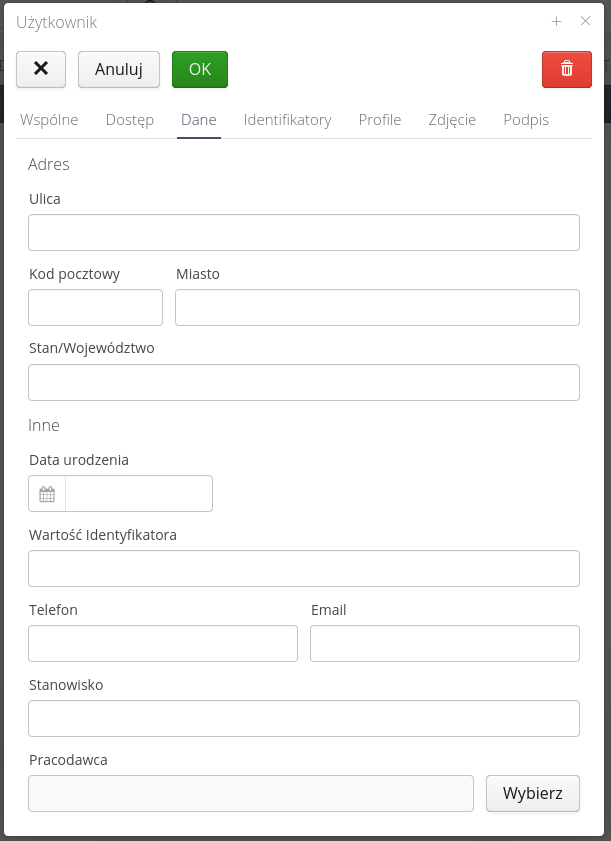Delete this user with the trash icon
This screenshot has height=841, width=611.
[567, 69]
